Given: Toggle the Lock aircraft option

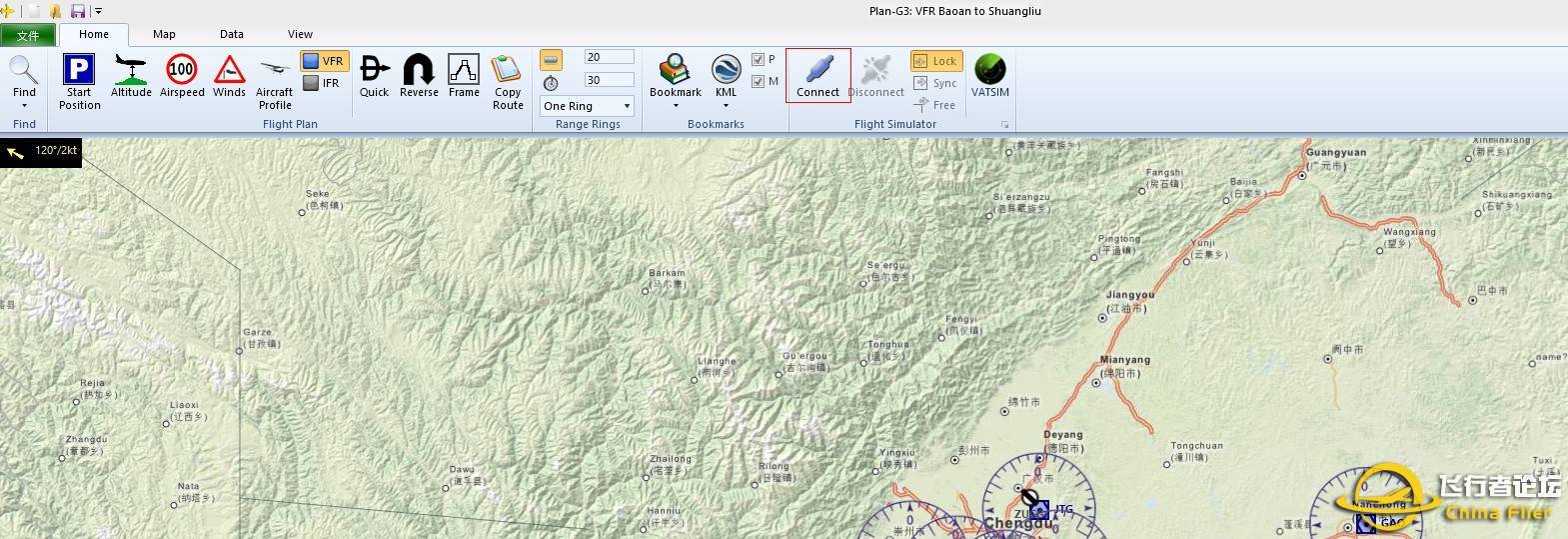Looking at the screenshot, I should [935, 61].
